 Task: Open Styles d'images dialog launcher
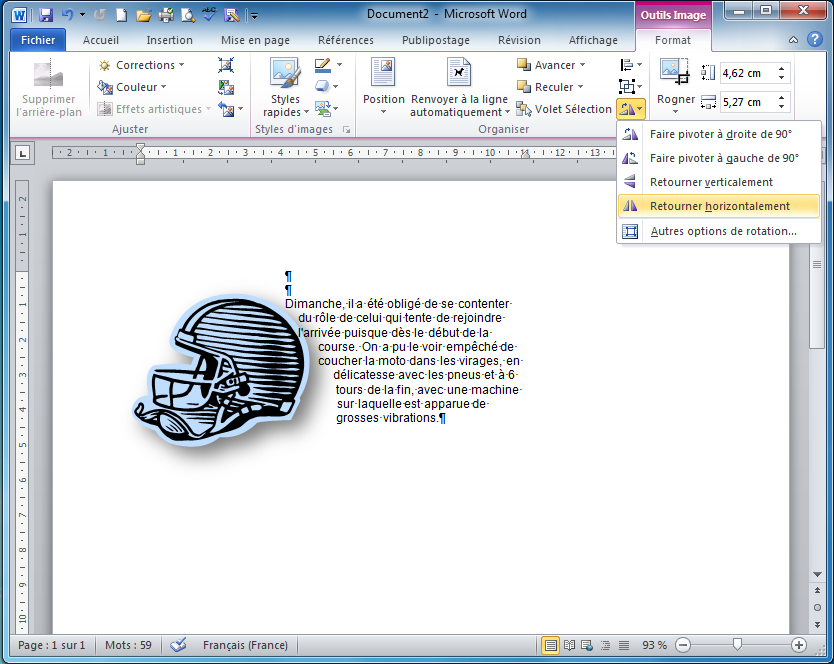[347, 129]
